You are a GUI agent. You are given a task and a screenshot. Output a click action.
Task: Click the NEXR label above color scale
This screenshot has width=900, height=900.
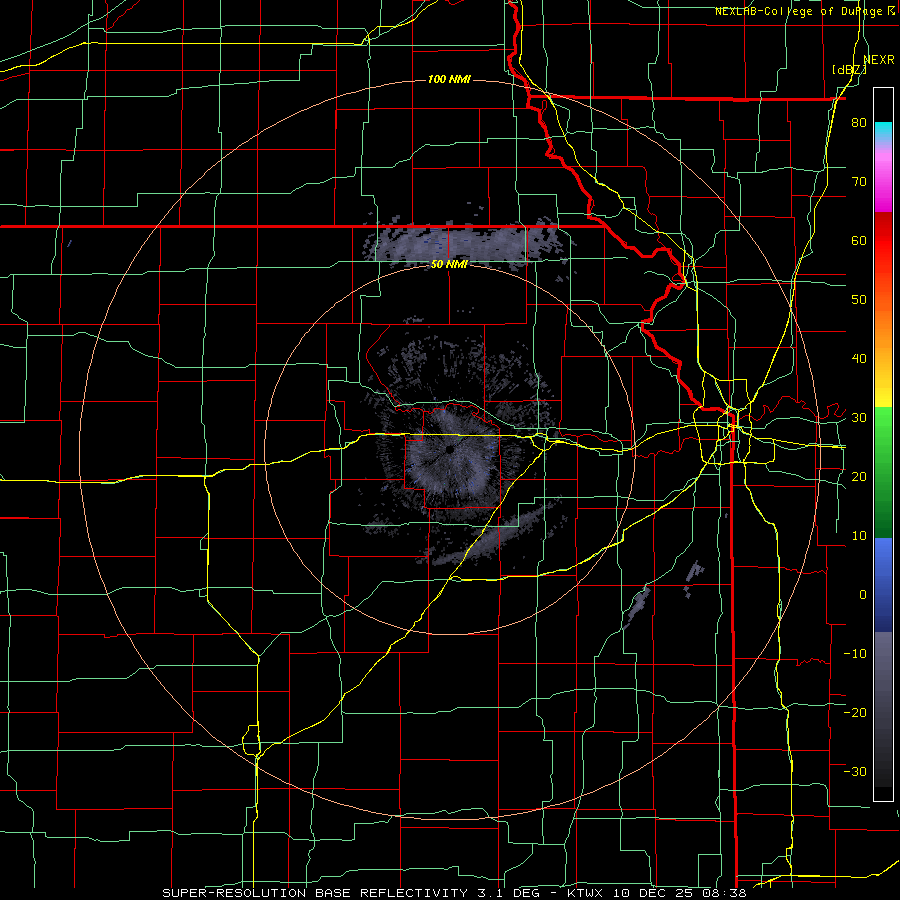[x=878, y=60]
